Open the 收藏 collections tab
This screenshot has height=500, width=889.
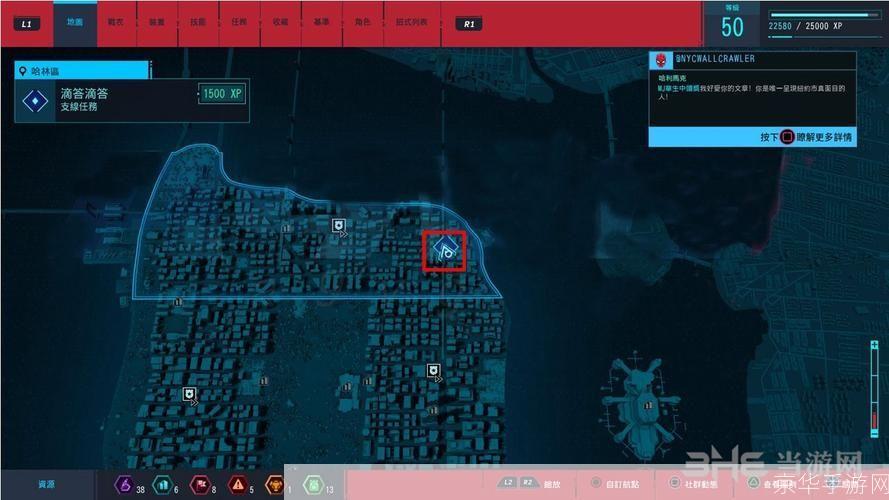coord(281,23)
